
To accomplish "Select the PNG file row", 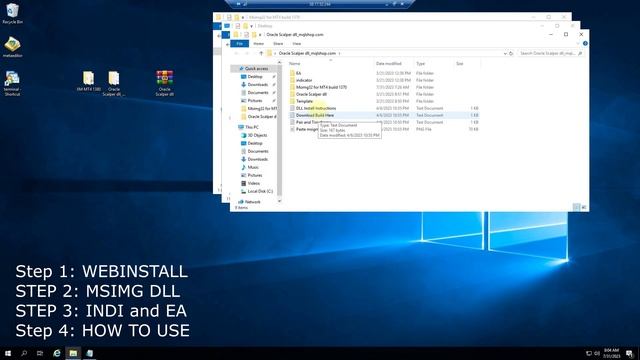I will tap(384, 129).
